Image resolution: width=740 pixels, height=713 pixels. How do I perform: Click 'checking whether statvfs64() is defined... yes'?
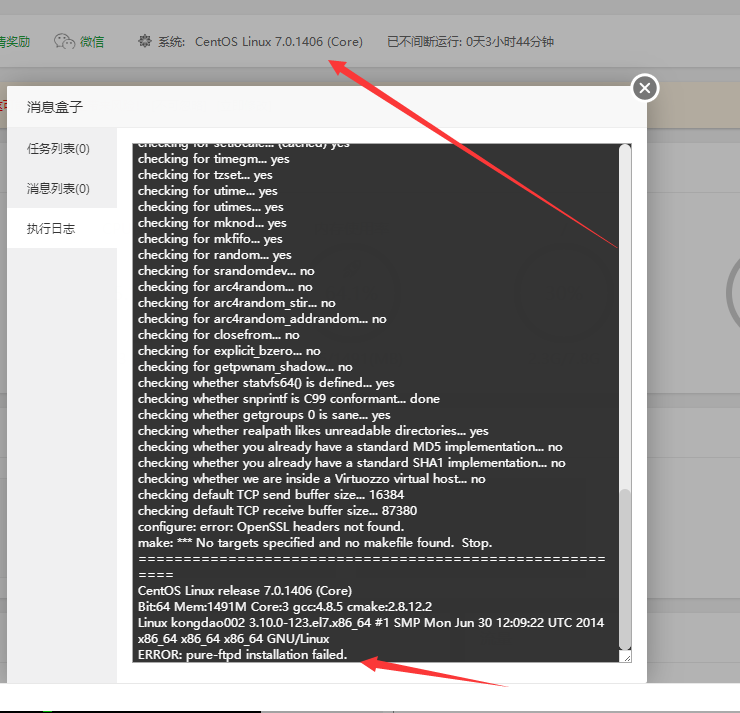point(266,383)
